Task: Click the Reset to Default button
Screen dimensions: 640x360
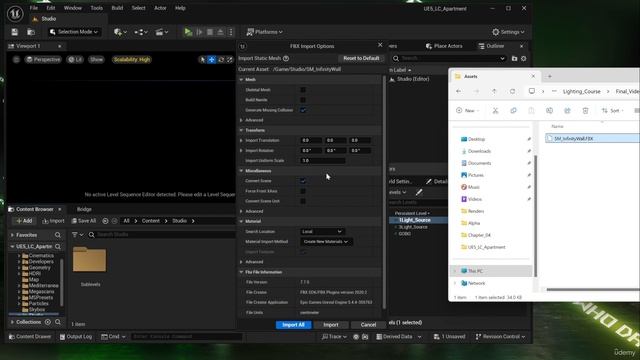Action: pyautogui.click(x=361, y=58)
